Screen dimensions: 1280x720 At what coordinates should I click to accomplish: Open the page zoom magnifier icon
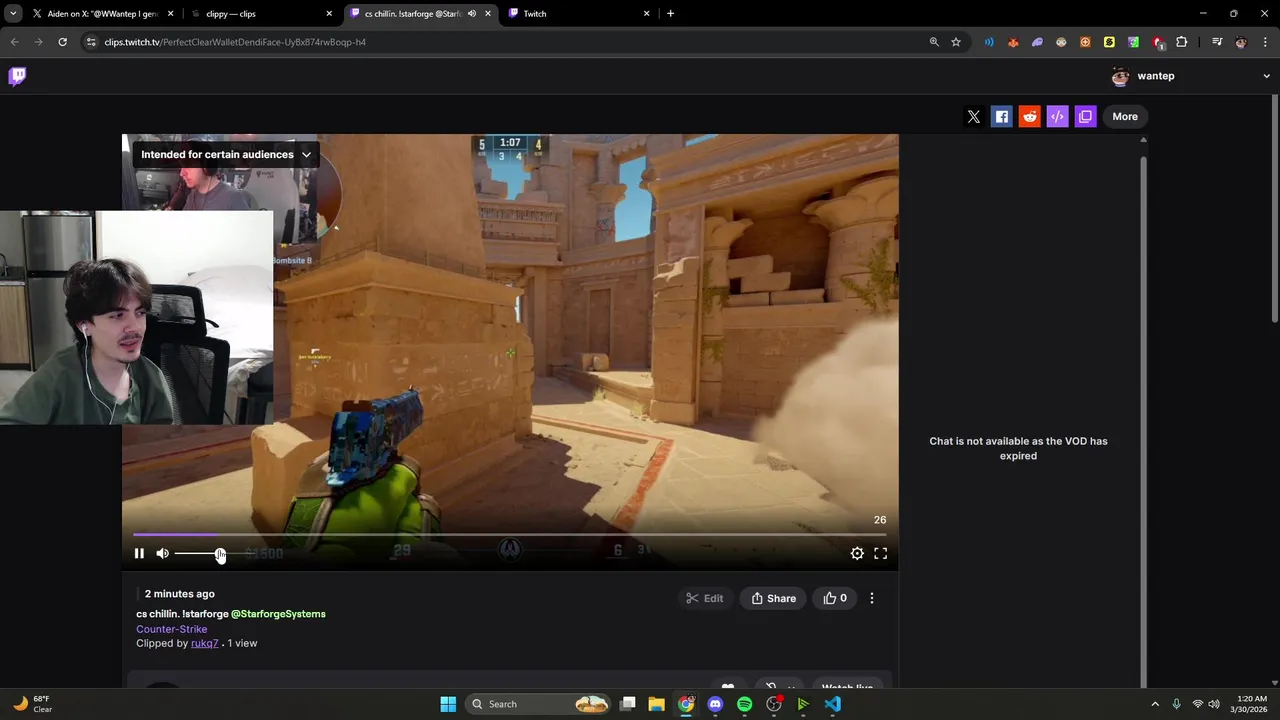(934, 42)
